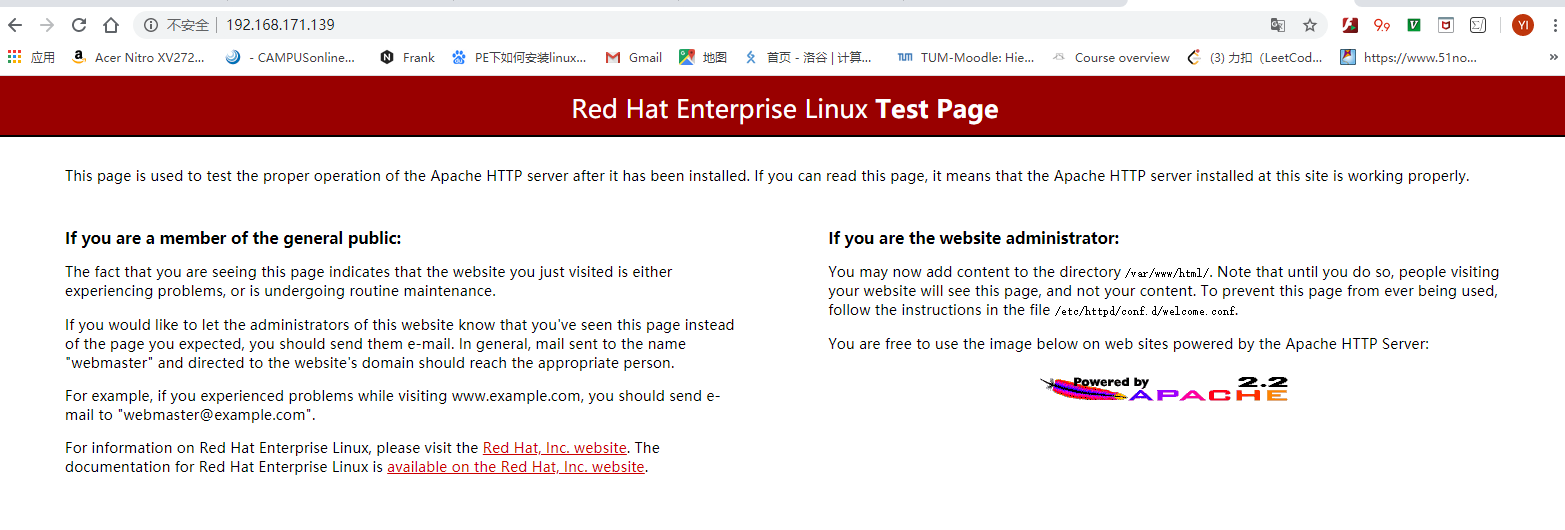Open the CAMPUSonline bookmark

(x=290, y=57)
